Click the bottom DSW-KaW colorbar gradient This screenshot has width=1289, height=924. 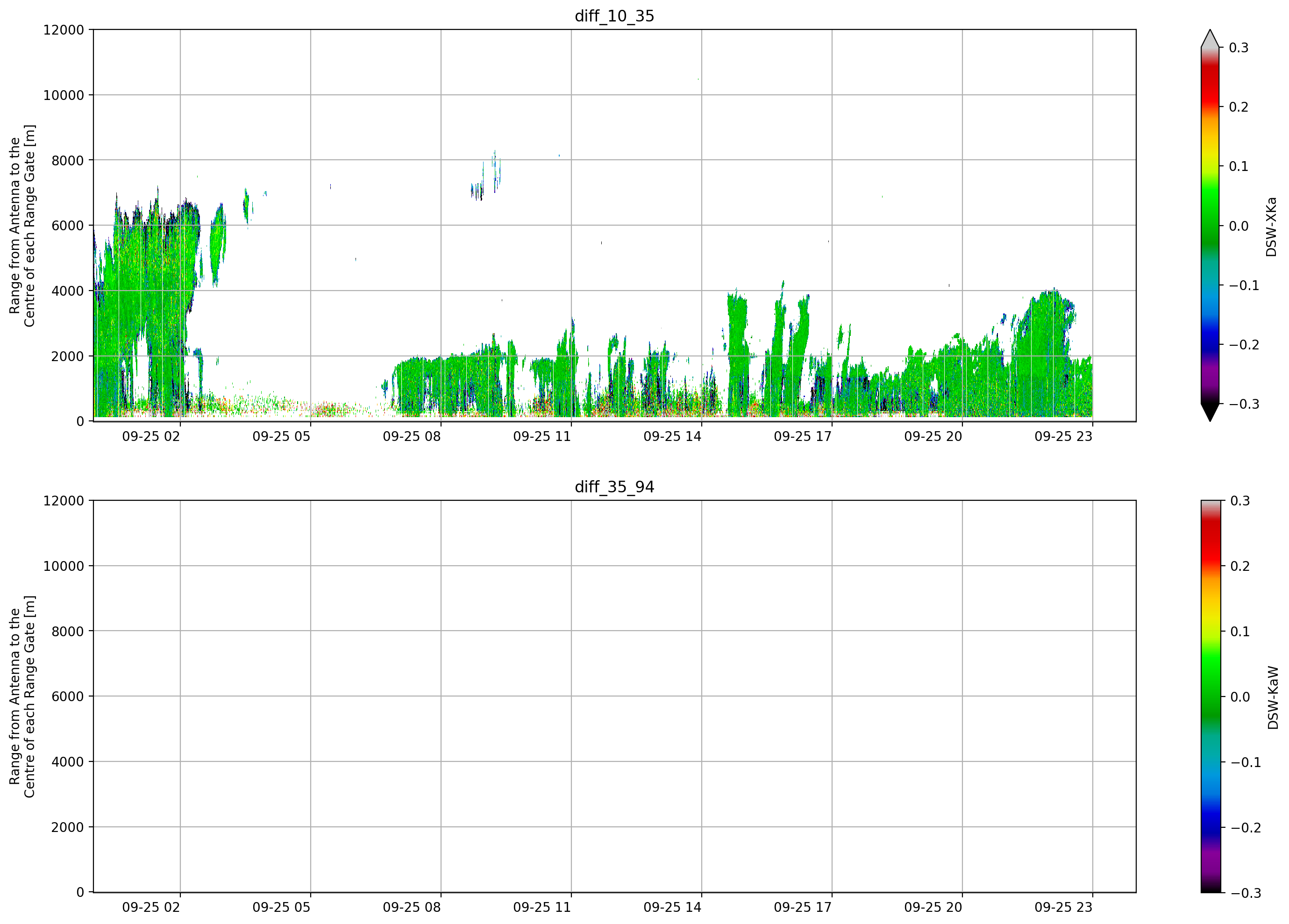(x=1210, y=697)
